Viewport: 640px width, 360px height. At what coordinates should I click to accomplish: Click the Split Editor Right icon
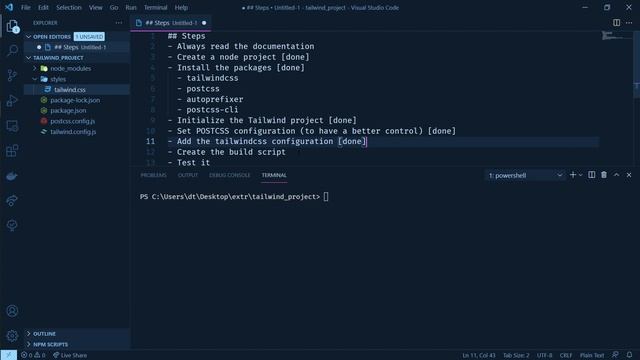(616, 23)
